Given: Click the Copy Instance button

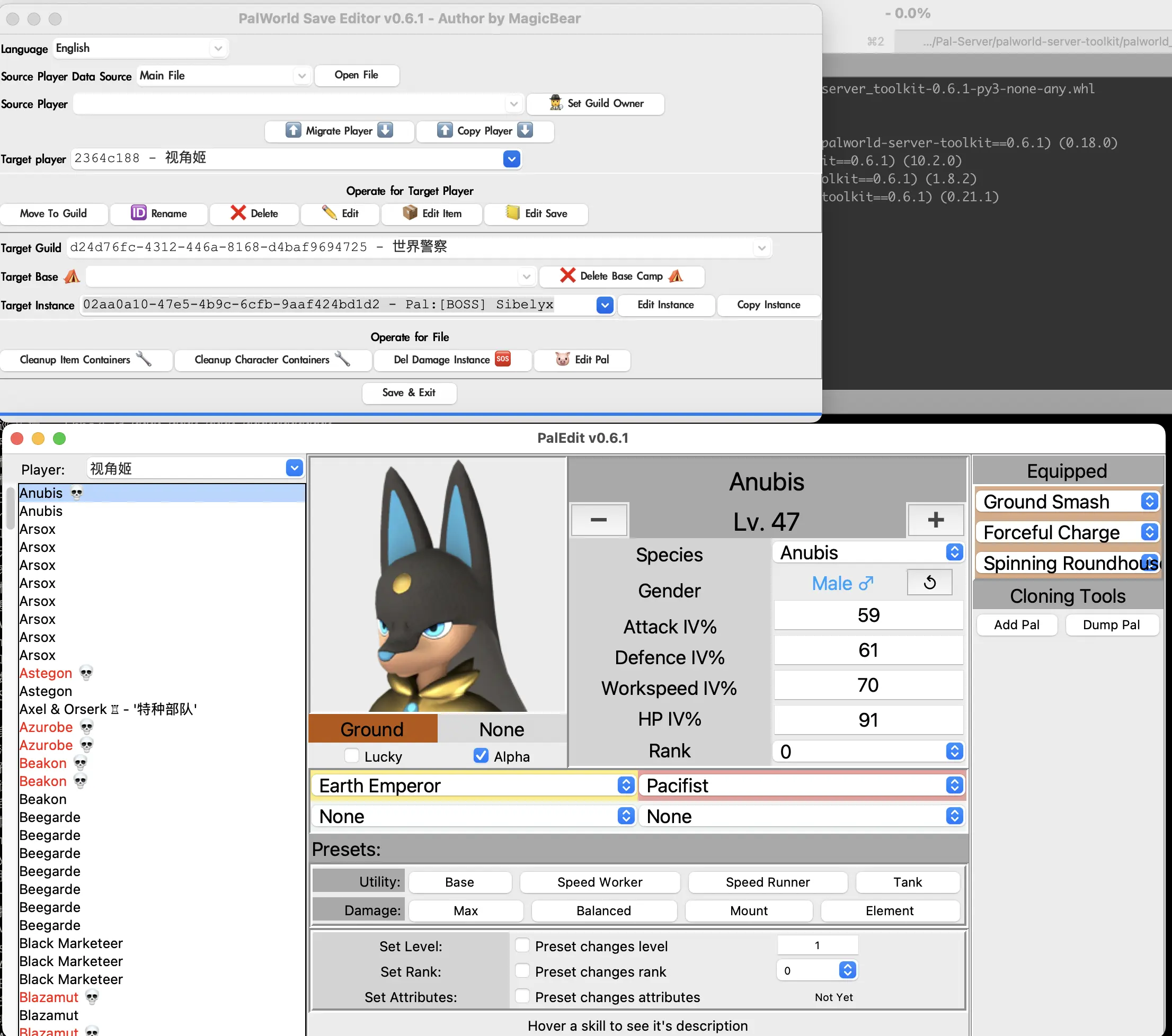Looking at the screenshot, I should pos(768,305).
